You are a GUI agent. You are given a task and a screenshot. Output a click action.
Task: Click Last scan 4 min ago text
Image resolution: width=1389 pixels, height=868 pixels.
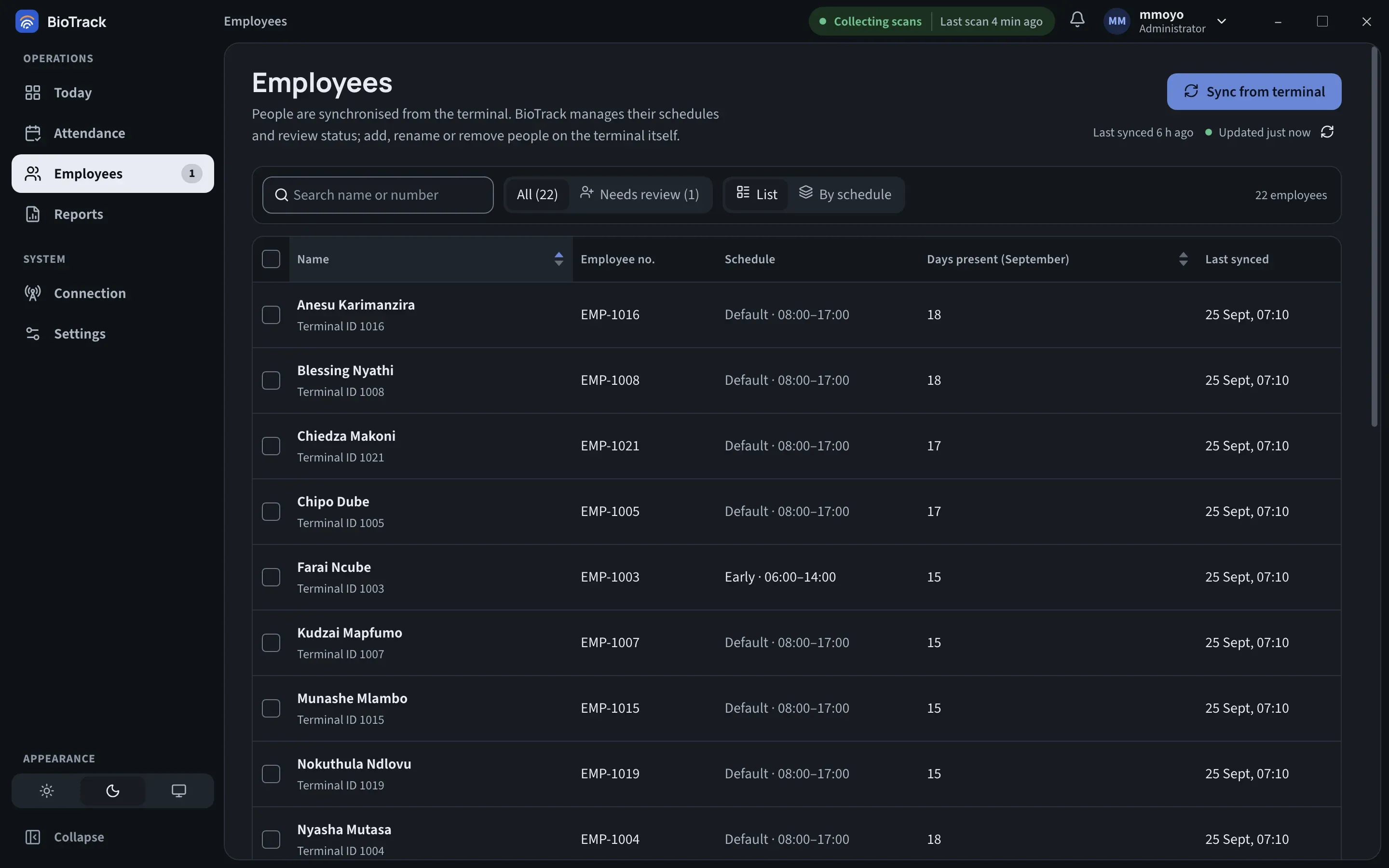(991, 21)
